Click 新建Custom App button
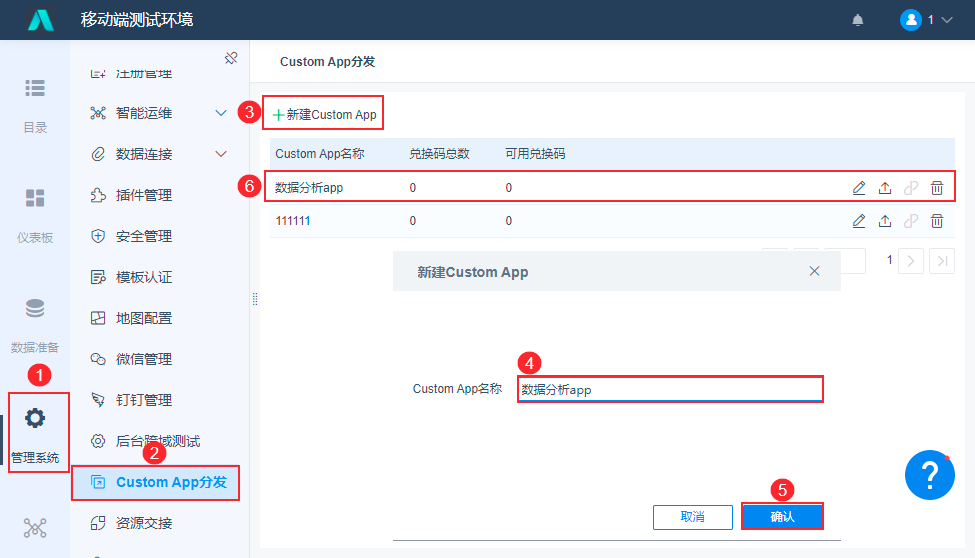 coord(324,115)
